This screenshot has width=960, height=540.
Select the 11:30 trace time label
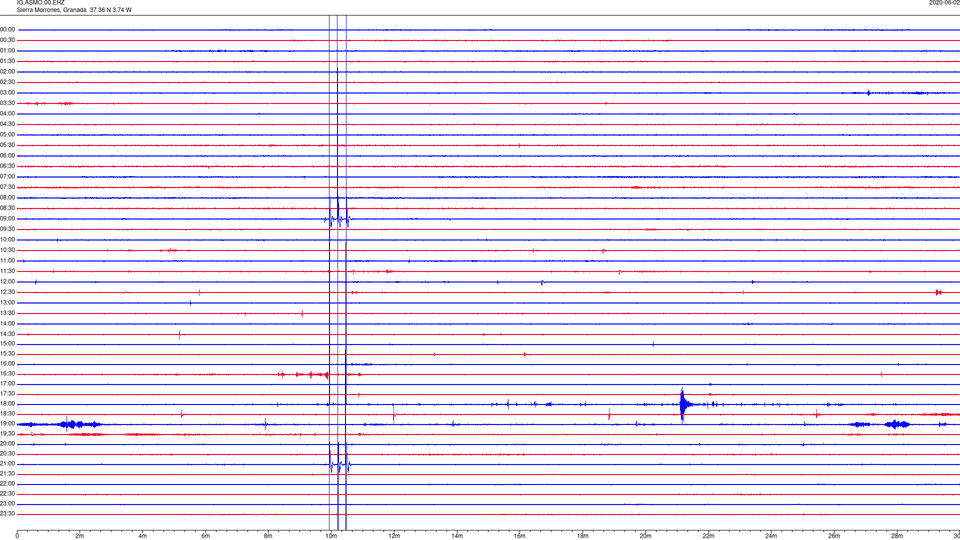pos(7,271)
